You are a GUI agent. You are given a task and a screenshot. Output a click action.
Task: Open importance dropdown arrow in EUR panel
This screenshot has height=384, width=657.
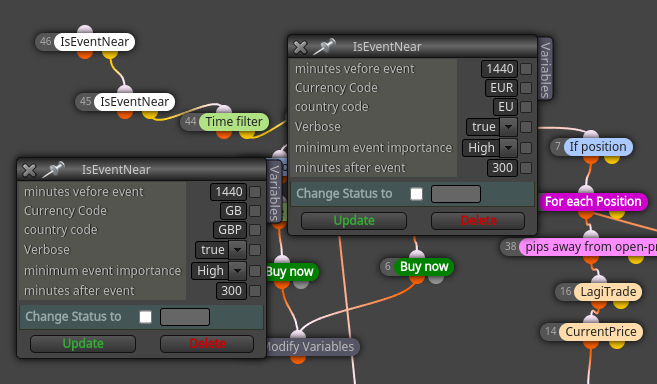tap(508, 148)
